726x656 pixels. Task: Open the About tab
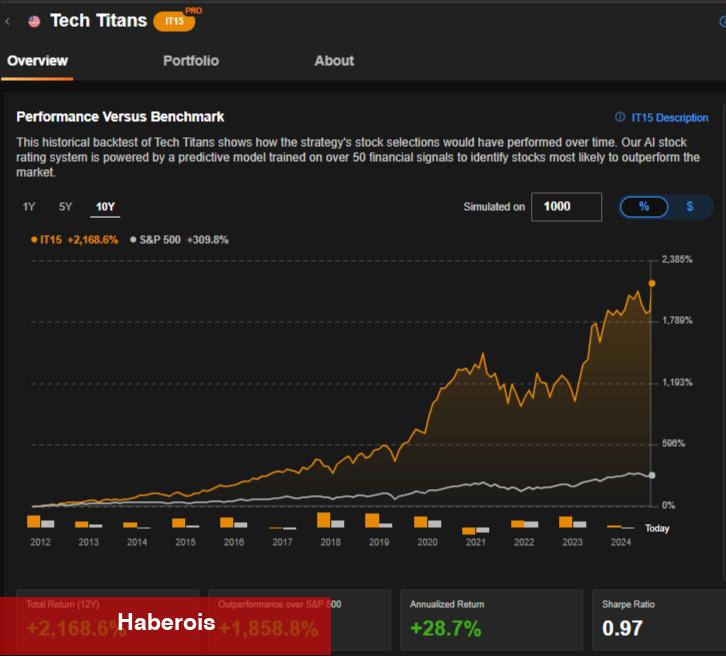coord(334,61)
